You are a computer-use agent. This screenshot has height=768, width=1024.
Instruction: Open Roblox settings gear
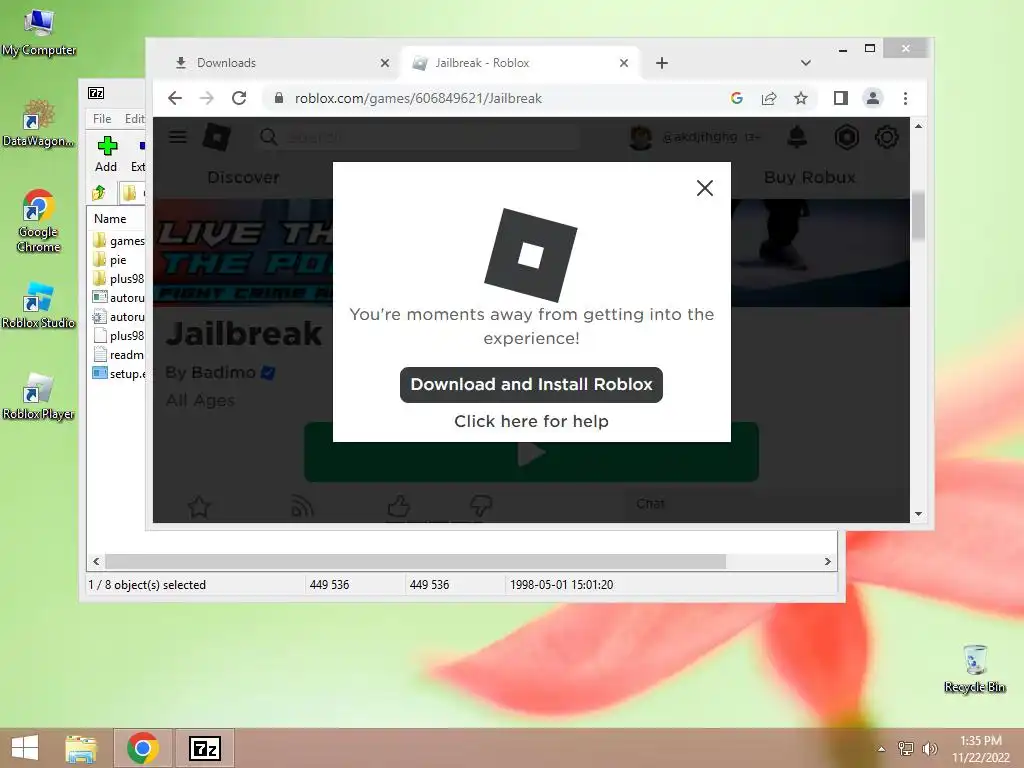(886, 137)
